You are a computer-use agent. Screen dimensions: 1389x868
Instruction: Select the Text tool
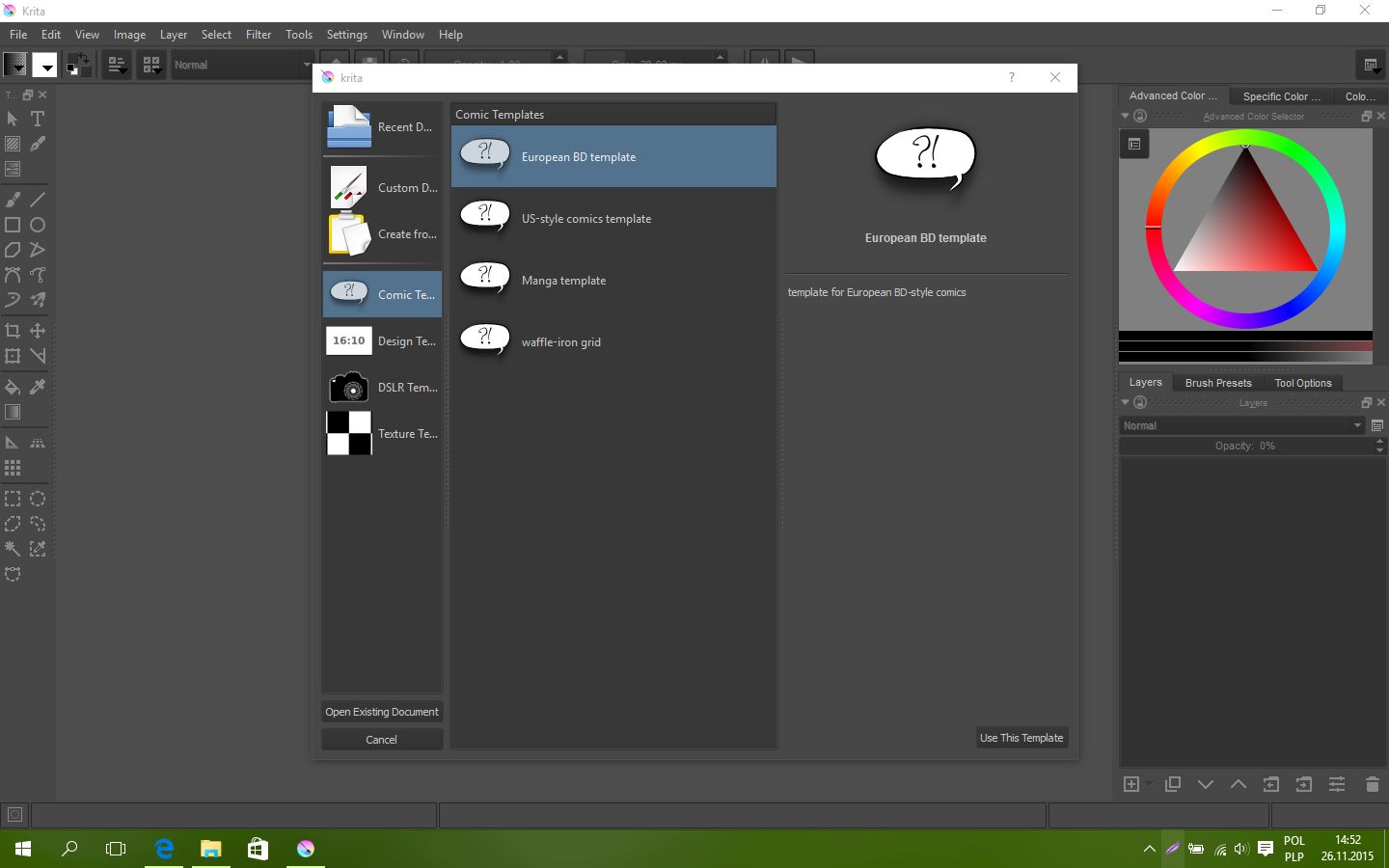tap(38, 119)
